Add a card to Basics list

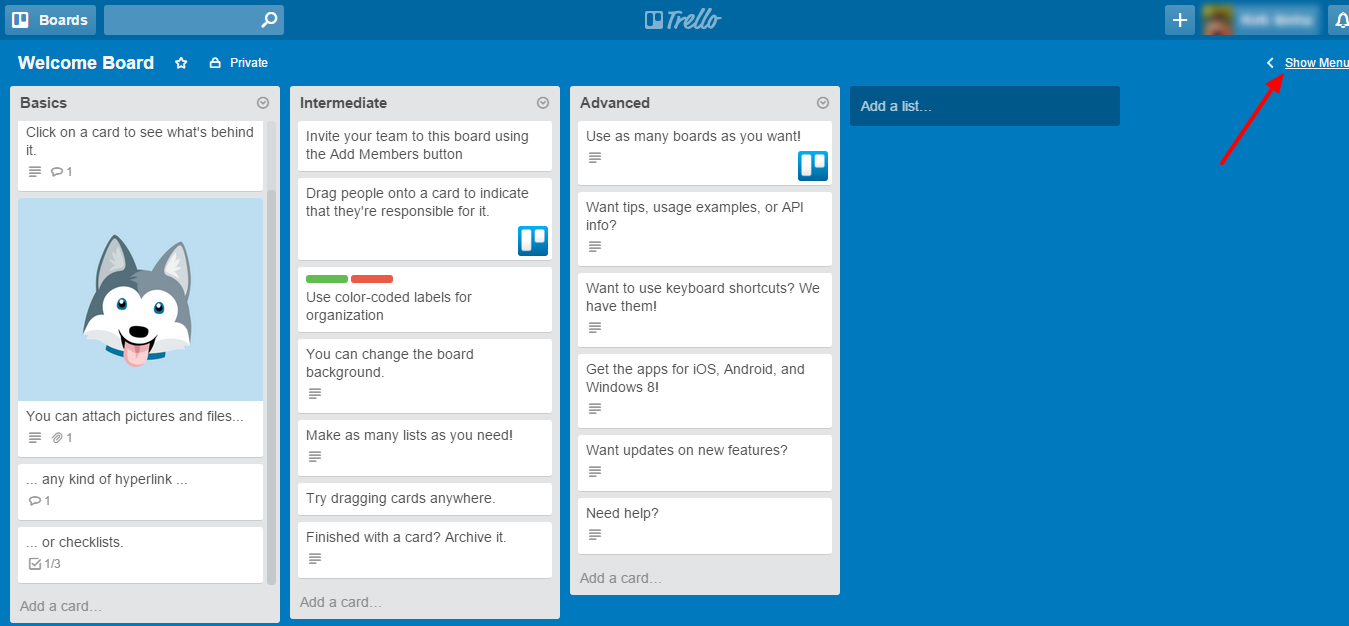(x=61, y=606)
